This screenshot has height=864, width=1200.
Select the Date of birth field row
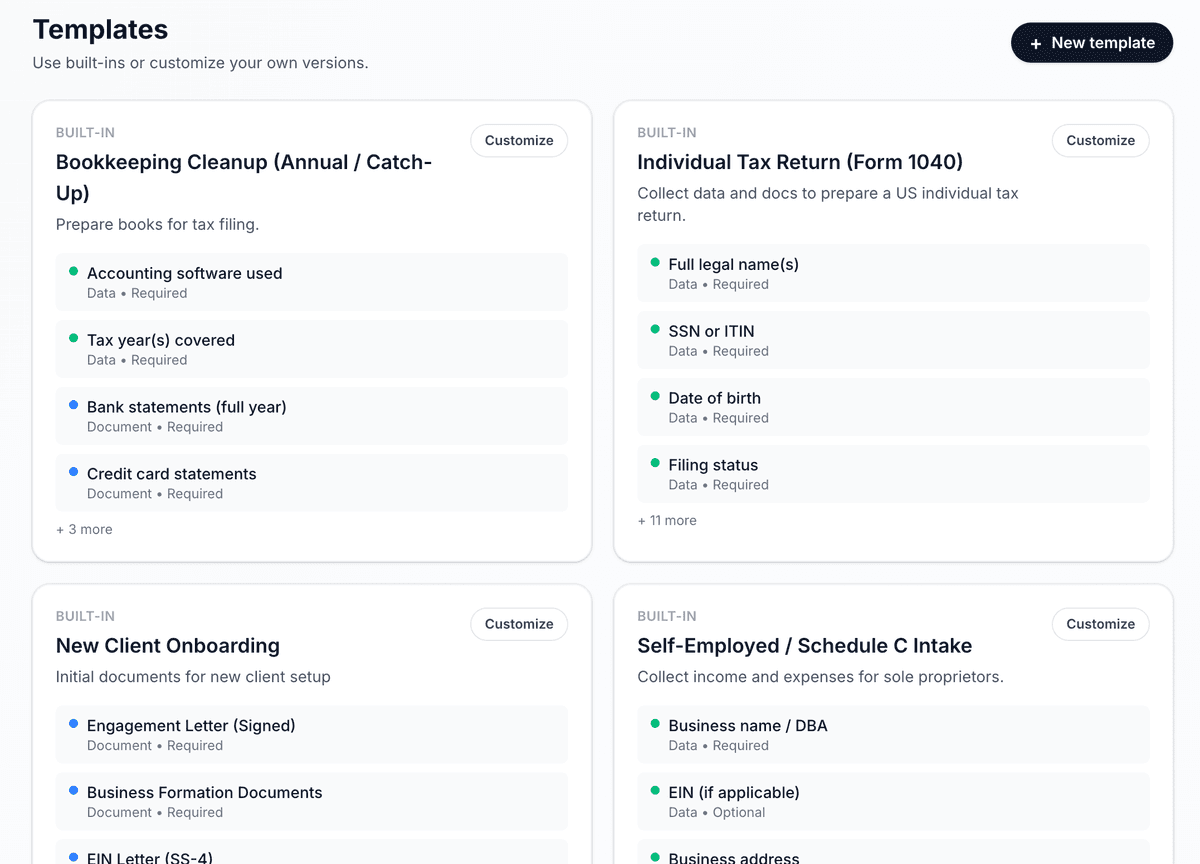click(x=893, y=407)
